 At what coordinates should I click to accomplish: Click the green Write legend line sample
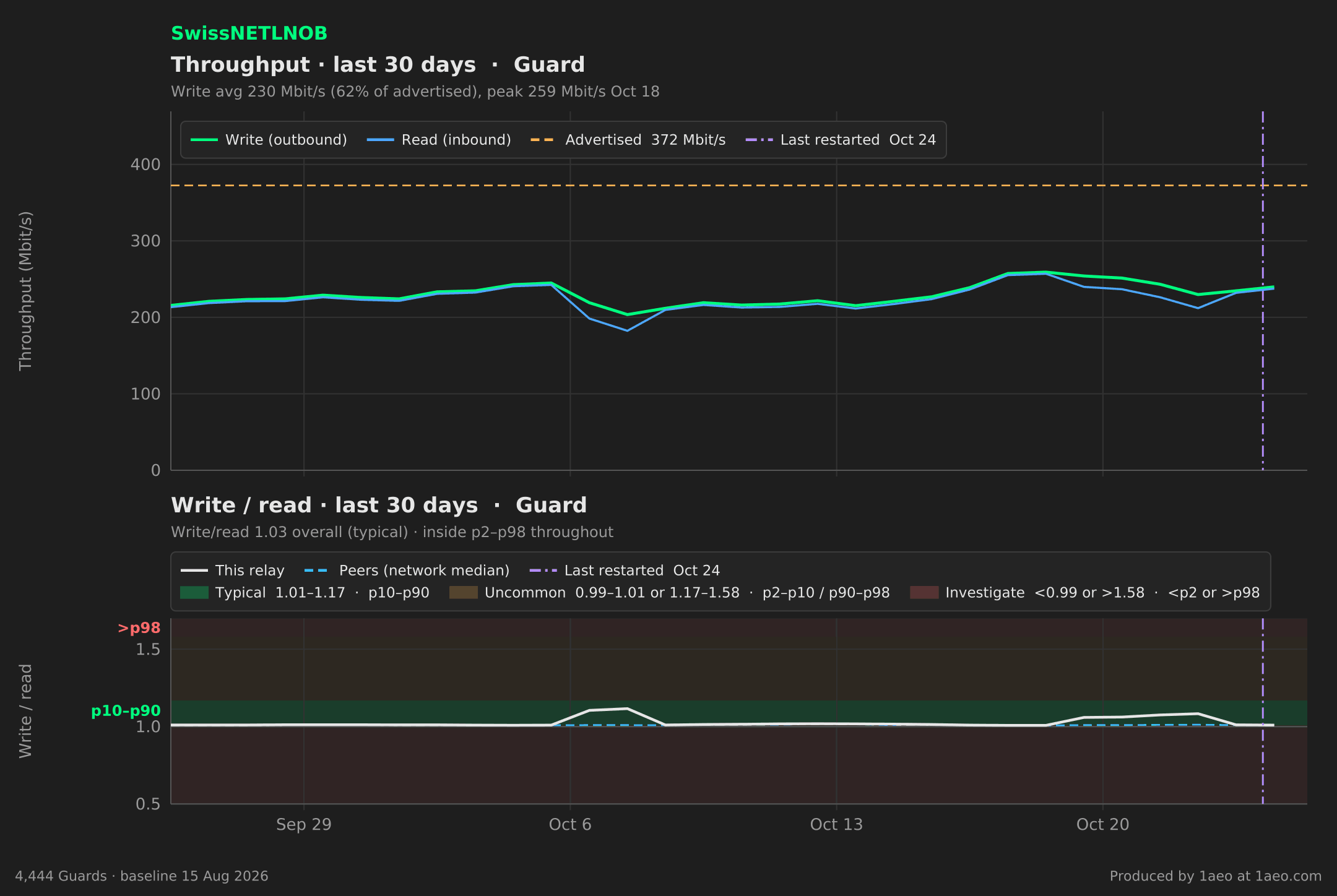(204, 140)
